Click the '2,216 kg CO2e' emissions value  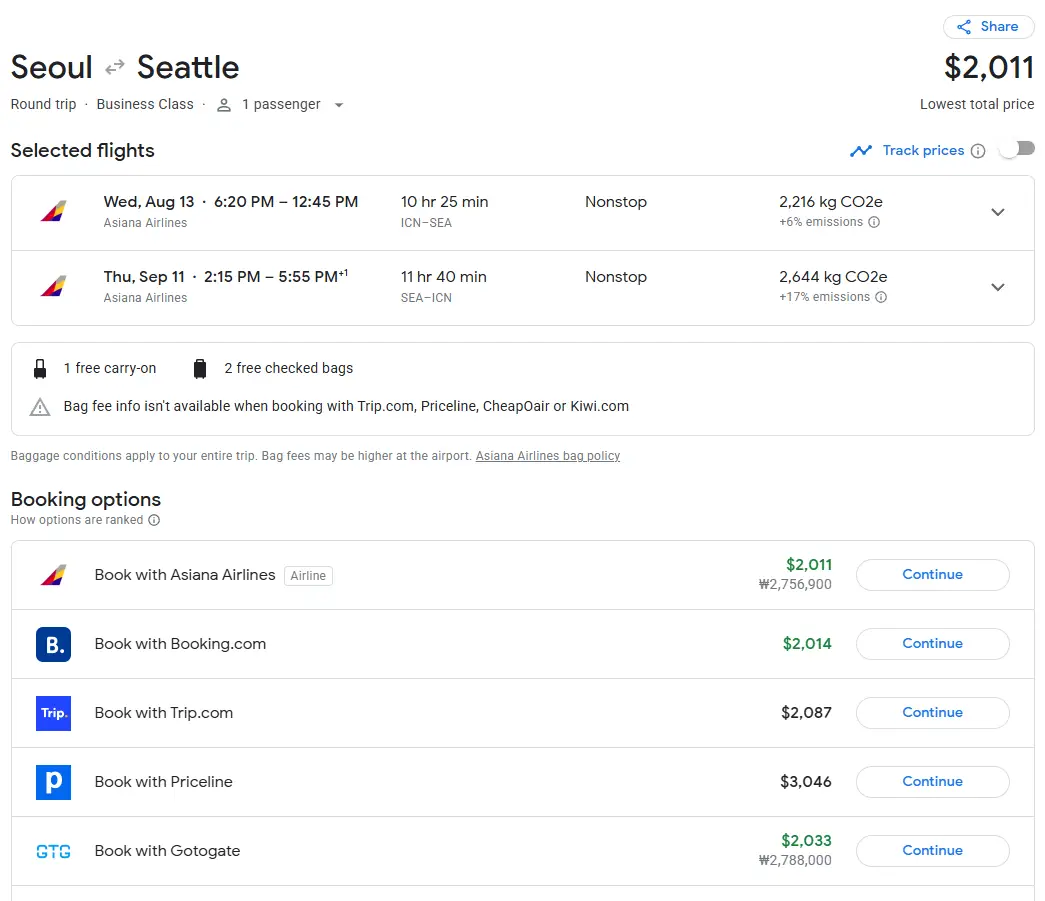(831, 202)
